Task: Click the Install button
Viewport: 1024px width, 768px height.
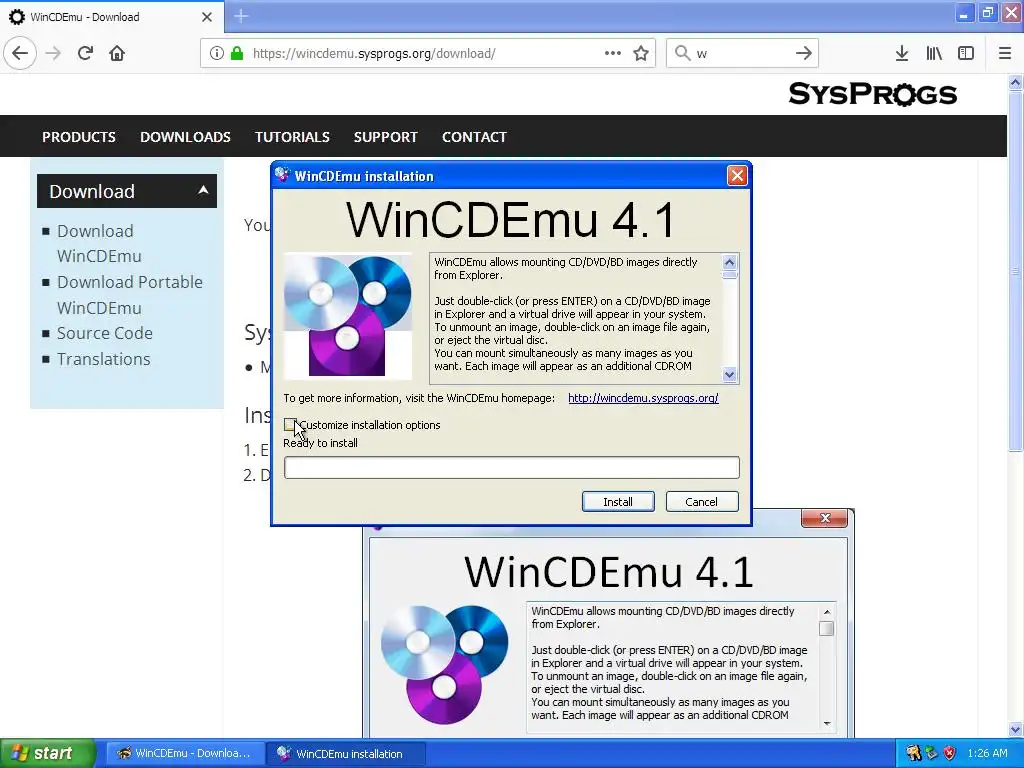Action: click(x=618, y=502)
